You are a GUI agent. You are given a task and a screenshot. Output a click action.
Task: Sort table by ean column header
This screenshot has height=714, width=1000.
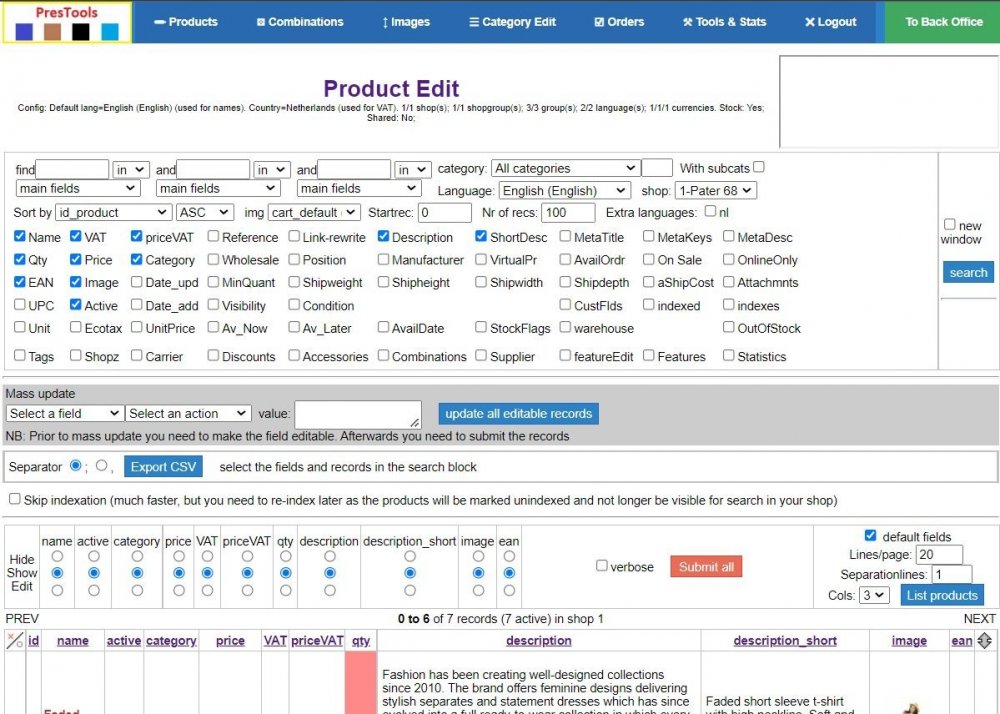962,641
